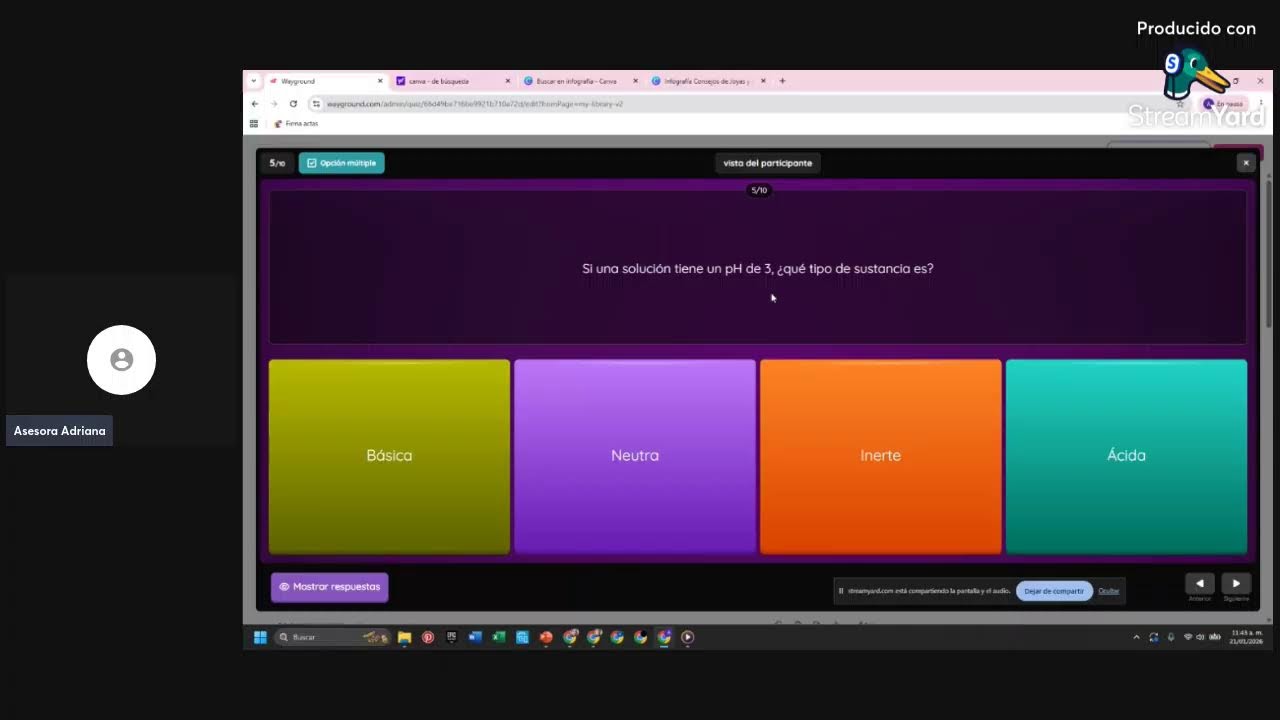Click the browser back arrow
Viewport: 1280px width, 720px height.
click(255, 104)
